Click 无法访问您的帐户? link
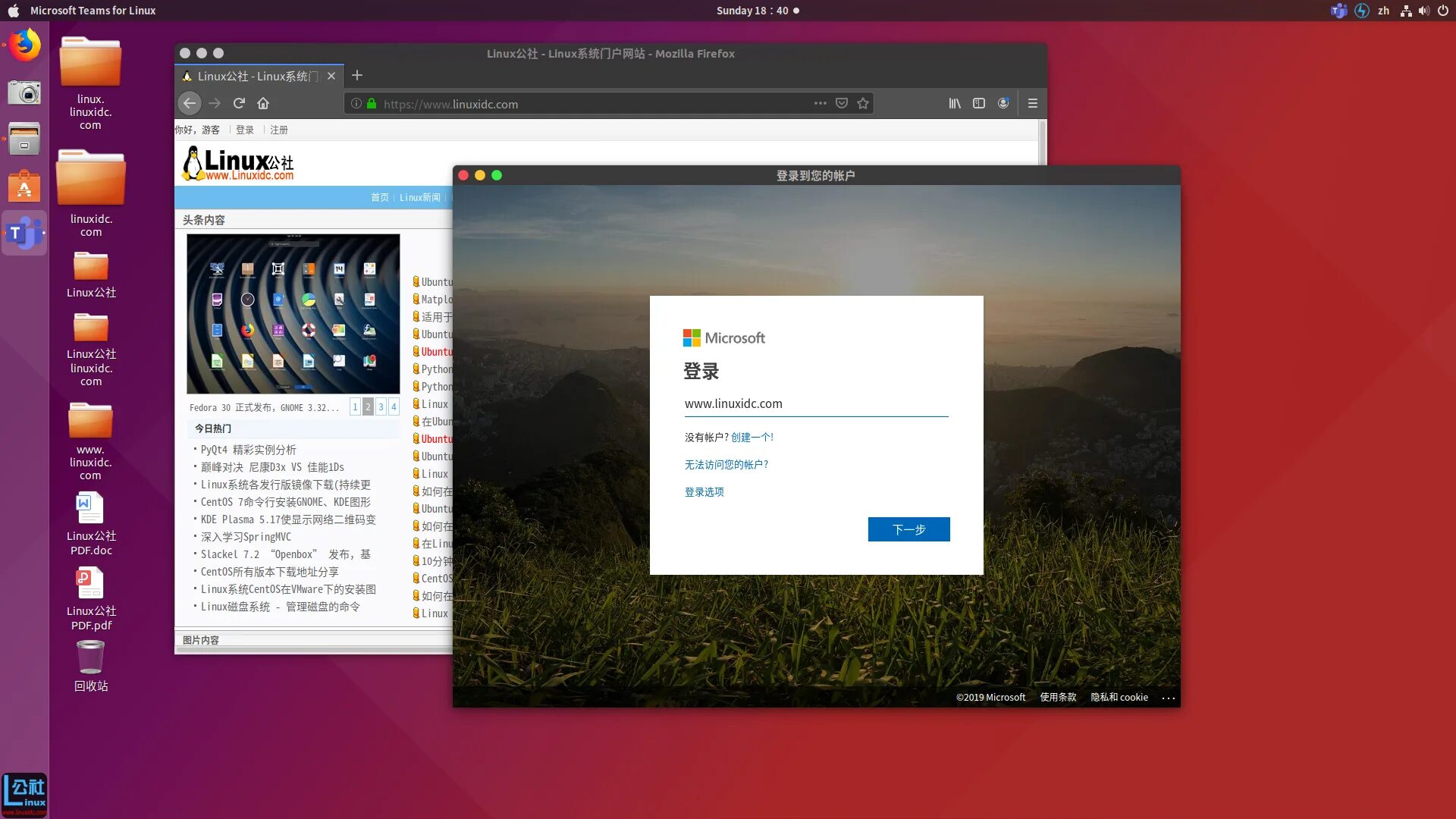This screenshot has height=819, width=1456. pos(726,464)
